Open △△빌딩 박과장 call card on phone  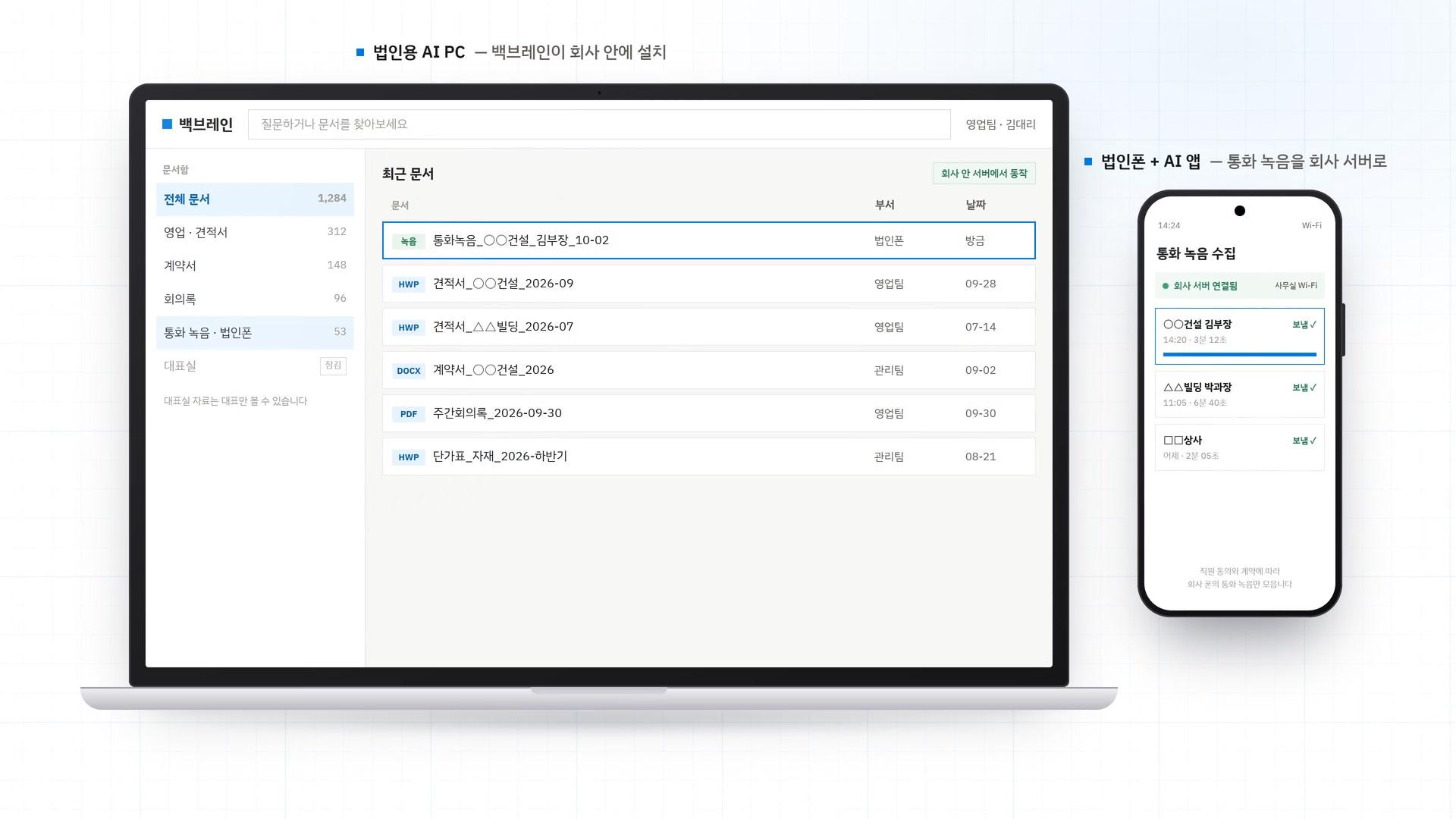[1240, 394]
